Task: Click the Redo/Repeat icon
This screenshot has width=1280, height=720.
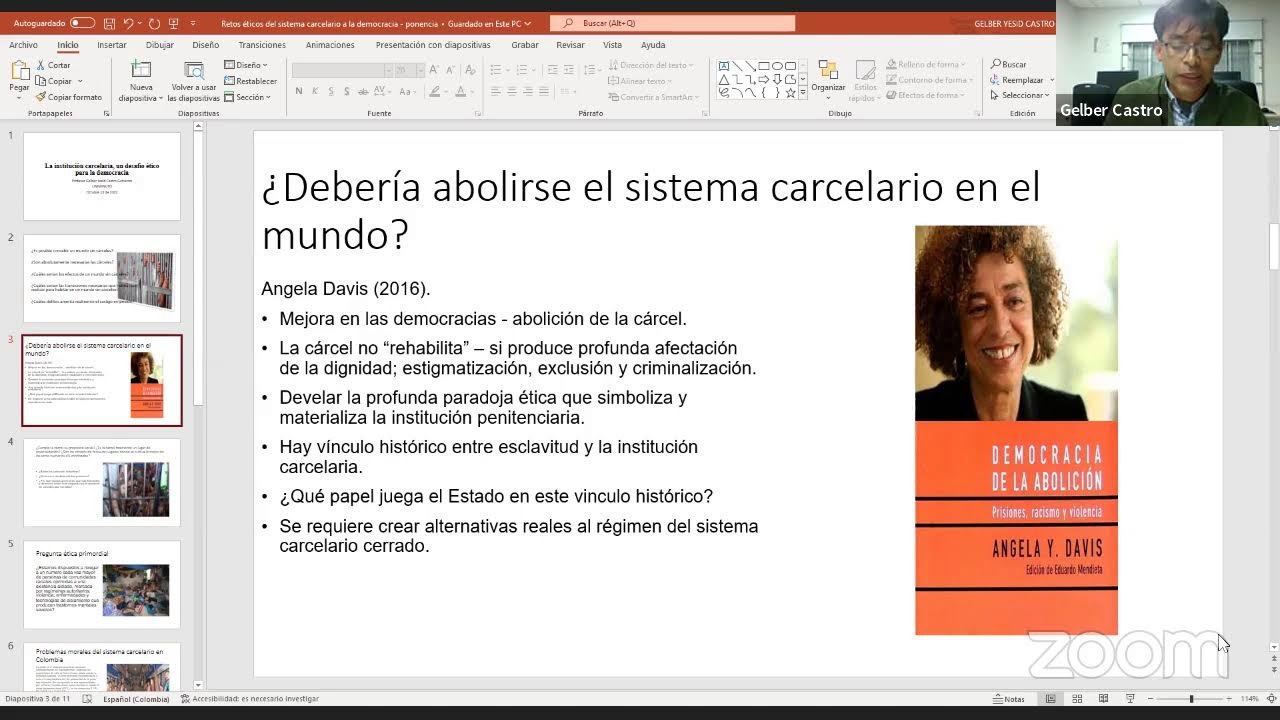Action: (155, 23)
